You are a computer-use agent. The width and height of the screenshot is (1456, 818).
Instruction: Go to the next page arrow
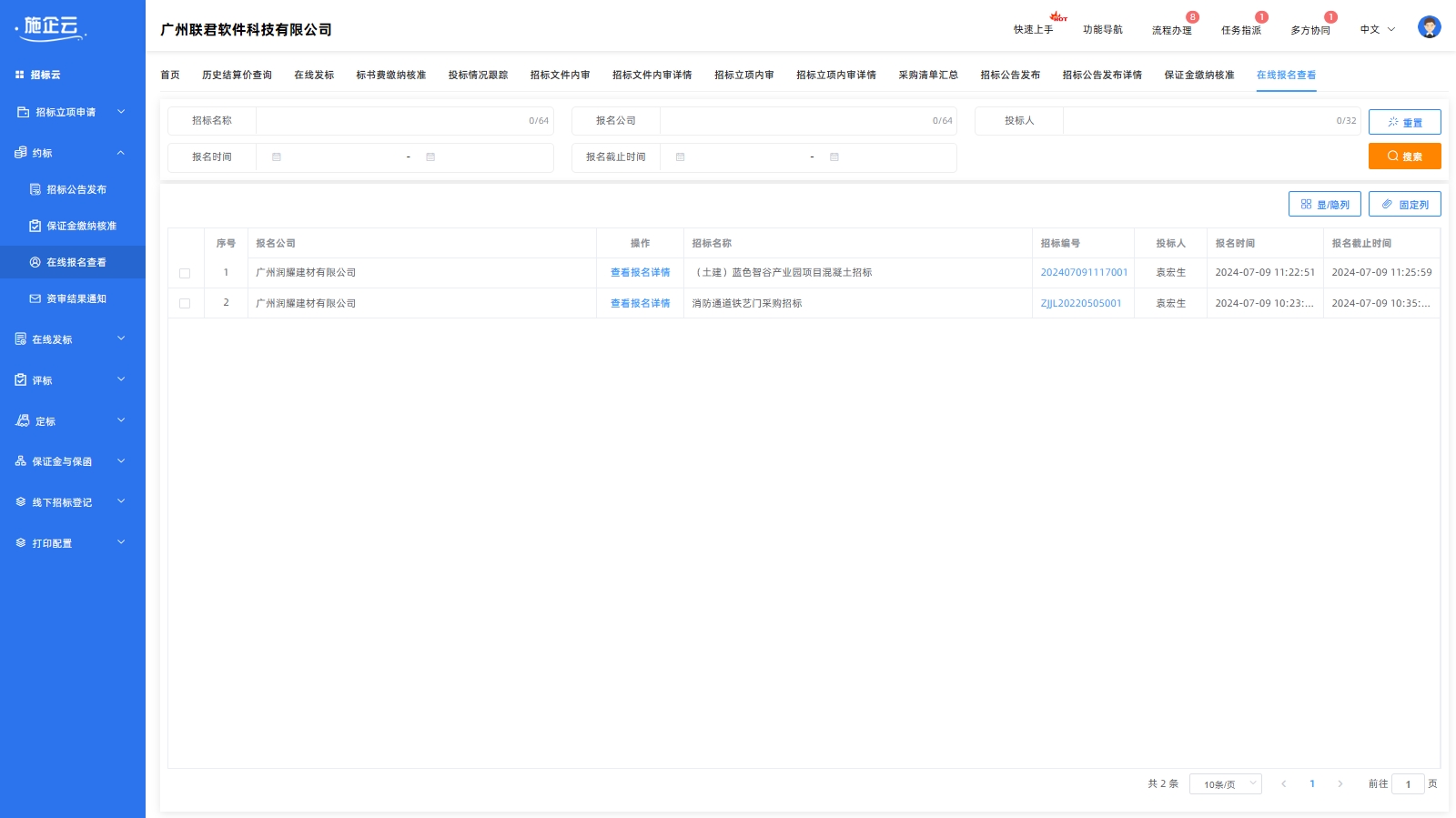[x=1340, y=783]
